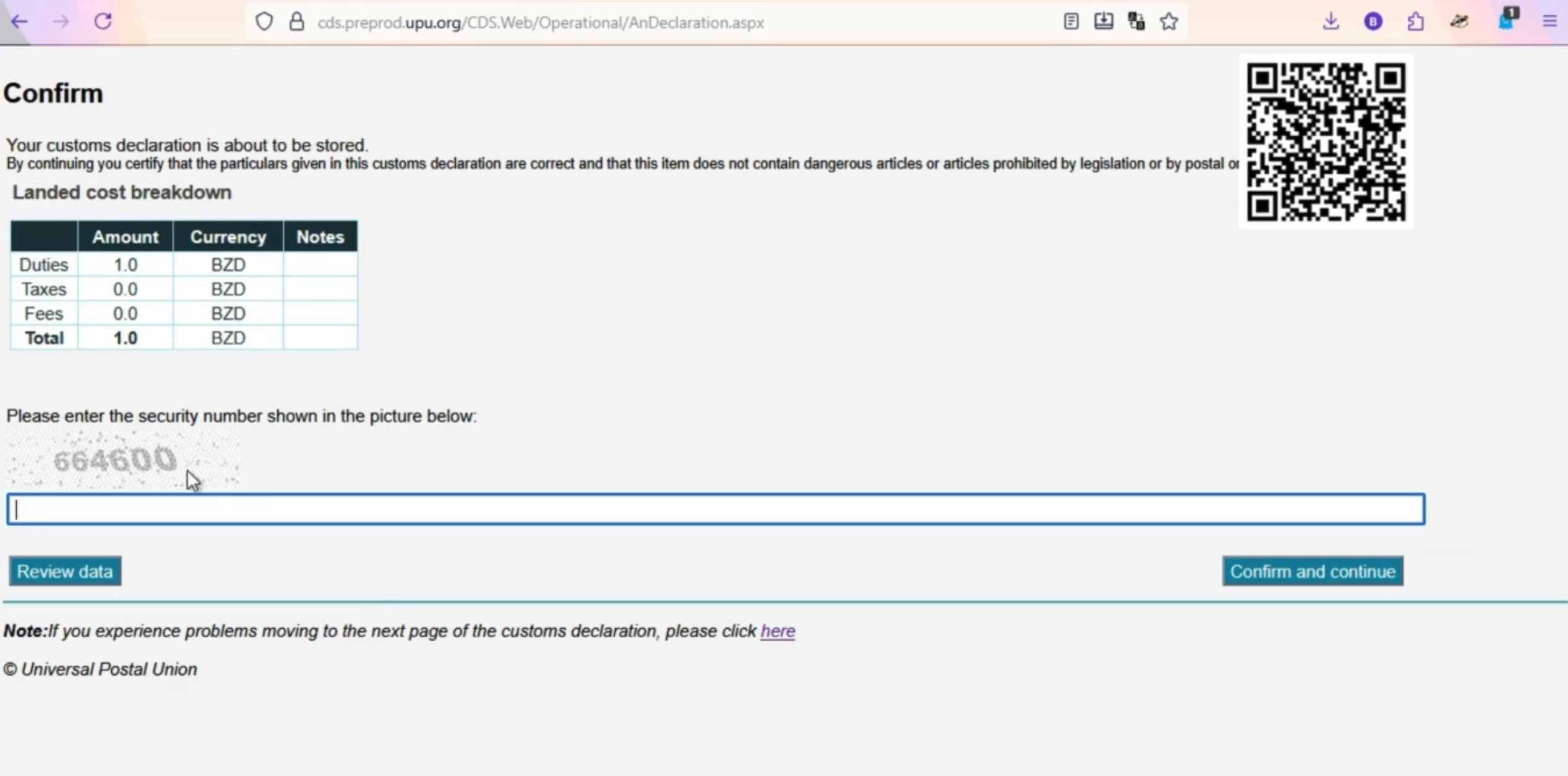This screenshot has height=776, width=1568.
Task: Follow the "here" link in the note
Action: (778, 631)
